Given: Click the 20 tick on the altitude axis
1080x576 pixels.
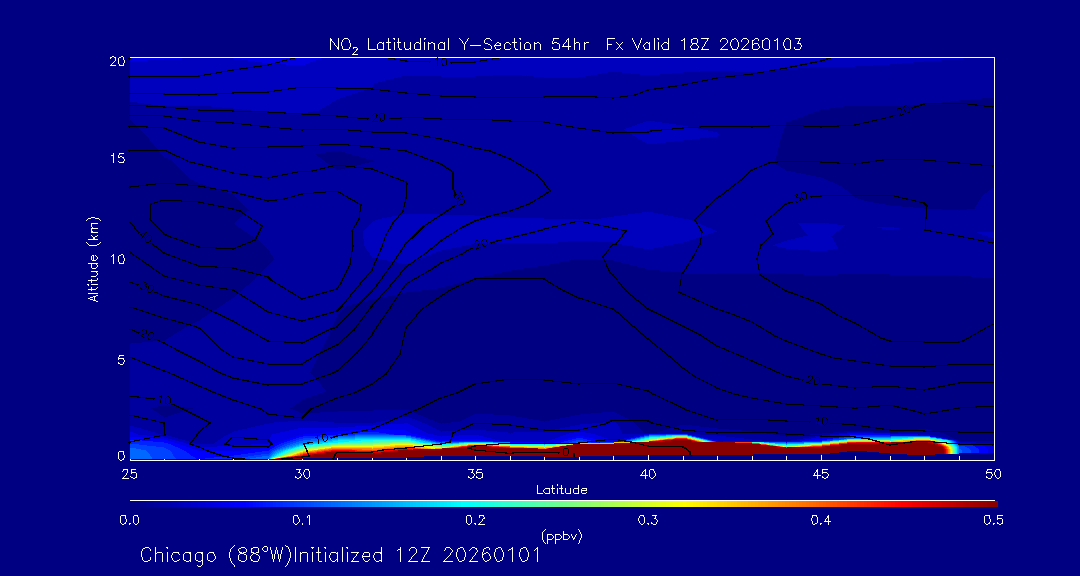Looking at the screenshot, I should coord(115,60).
